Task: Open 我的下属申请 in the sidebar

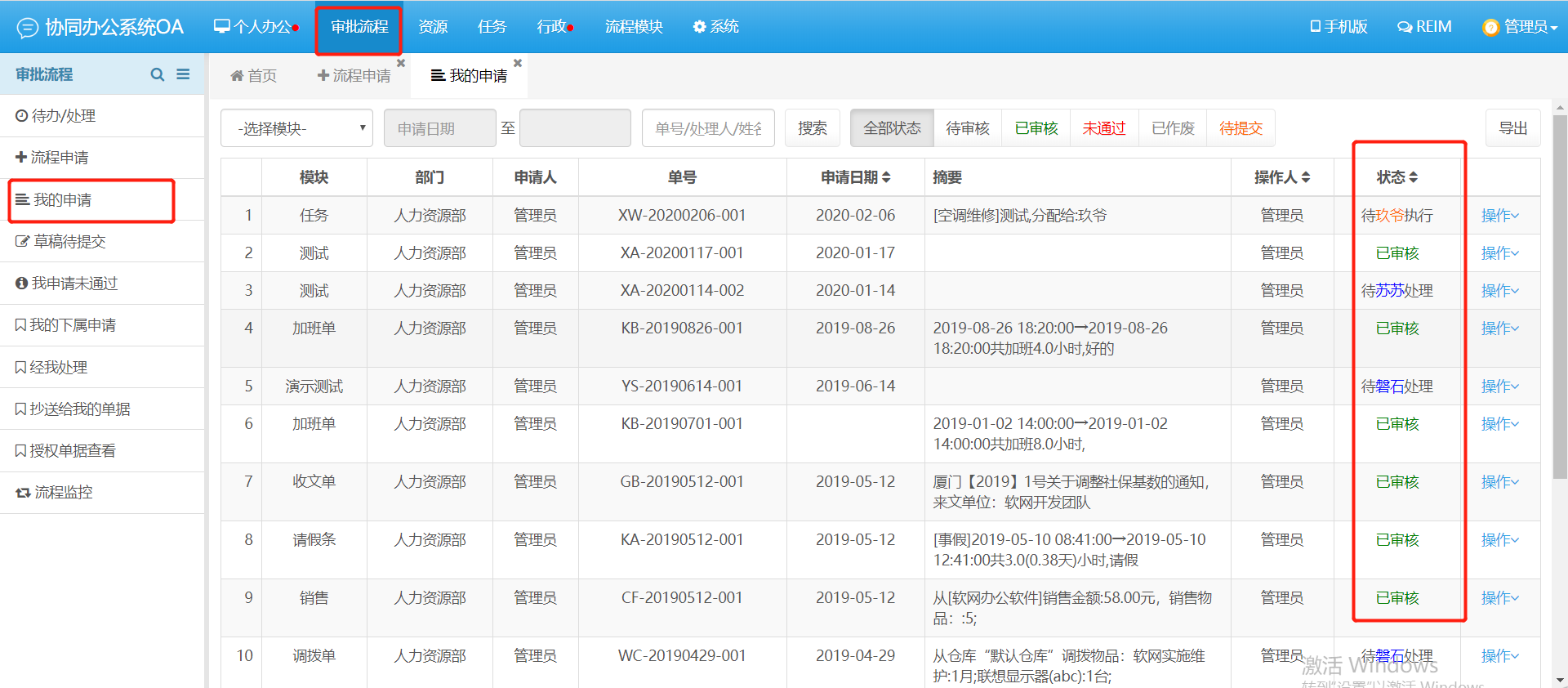Action: (x=102, y=325)
